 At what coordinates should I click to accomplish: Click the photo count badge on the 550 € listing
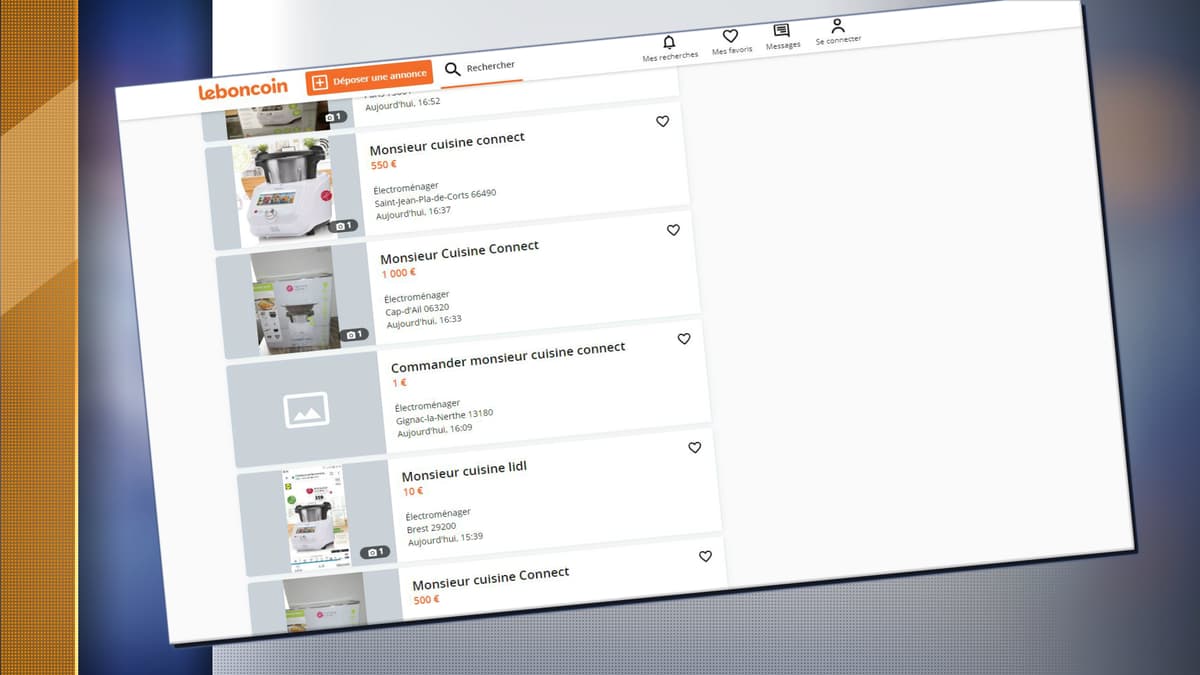pyautogui.click(x=342, y=226)
